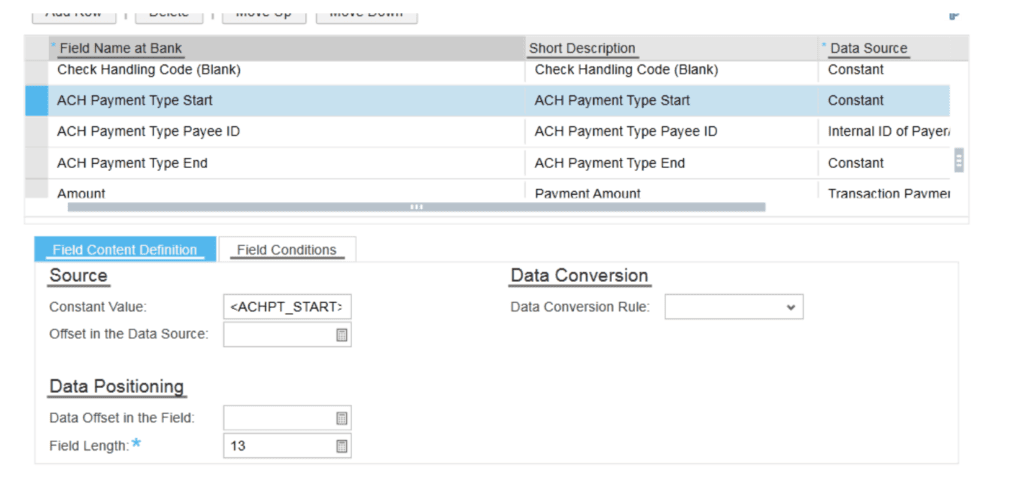Open calculator icon in Field Length input
Screen dimensions: 1024x496
coord(342,446)
